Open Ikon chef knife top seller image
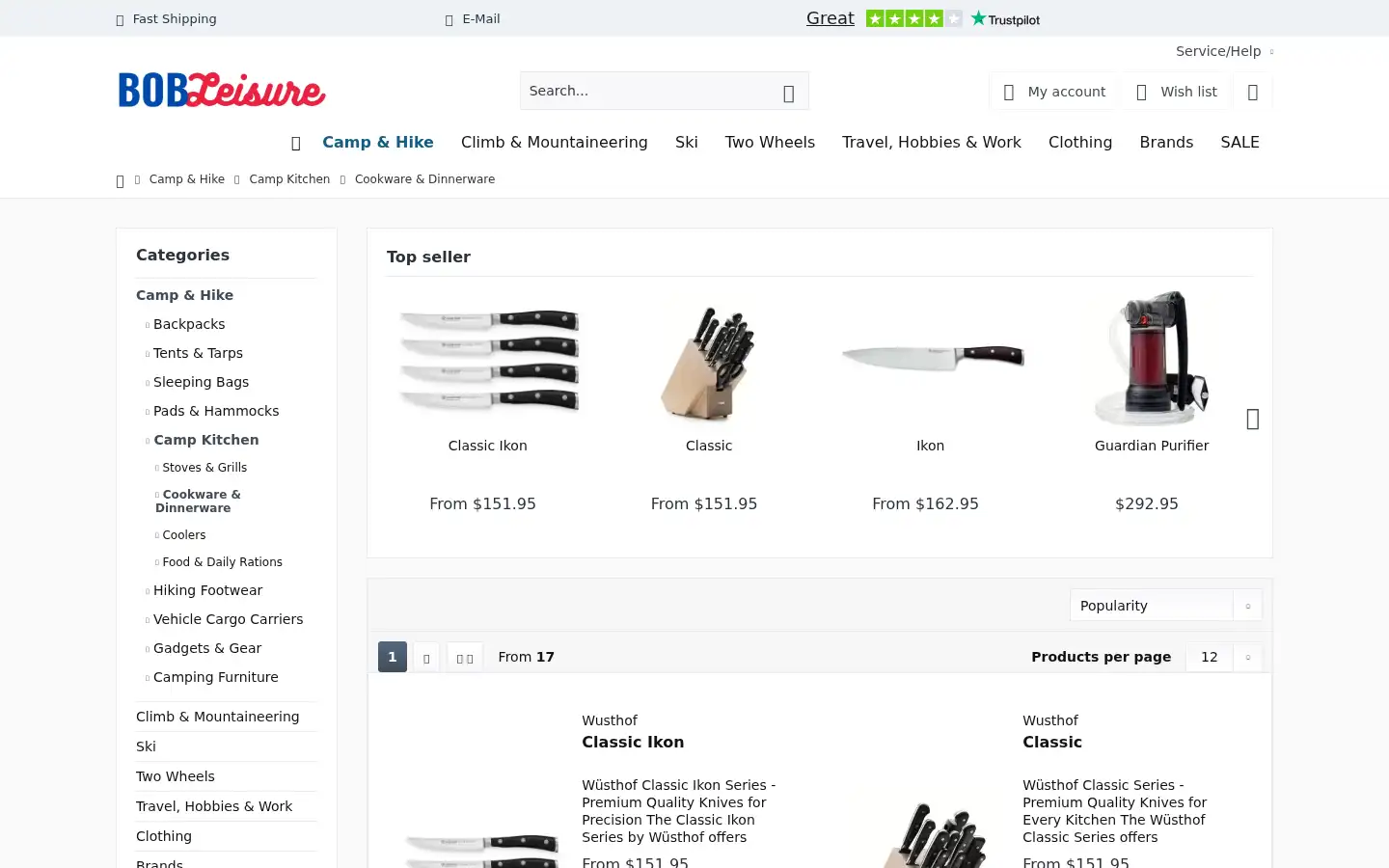Viewport: 1389px width, 868px height. (x=931, y=358)
